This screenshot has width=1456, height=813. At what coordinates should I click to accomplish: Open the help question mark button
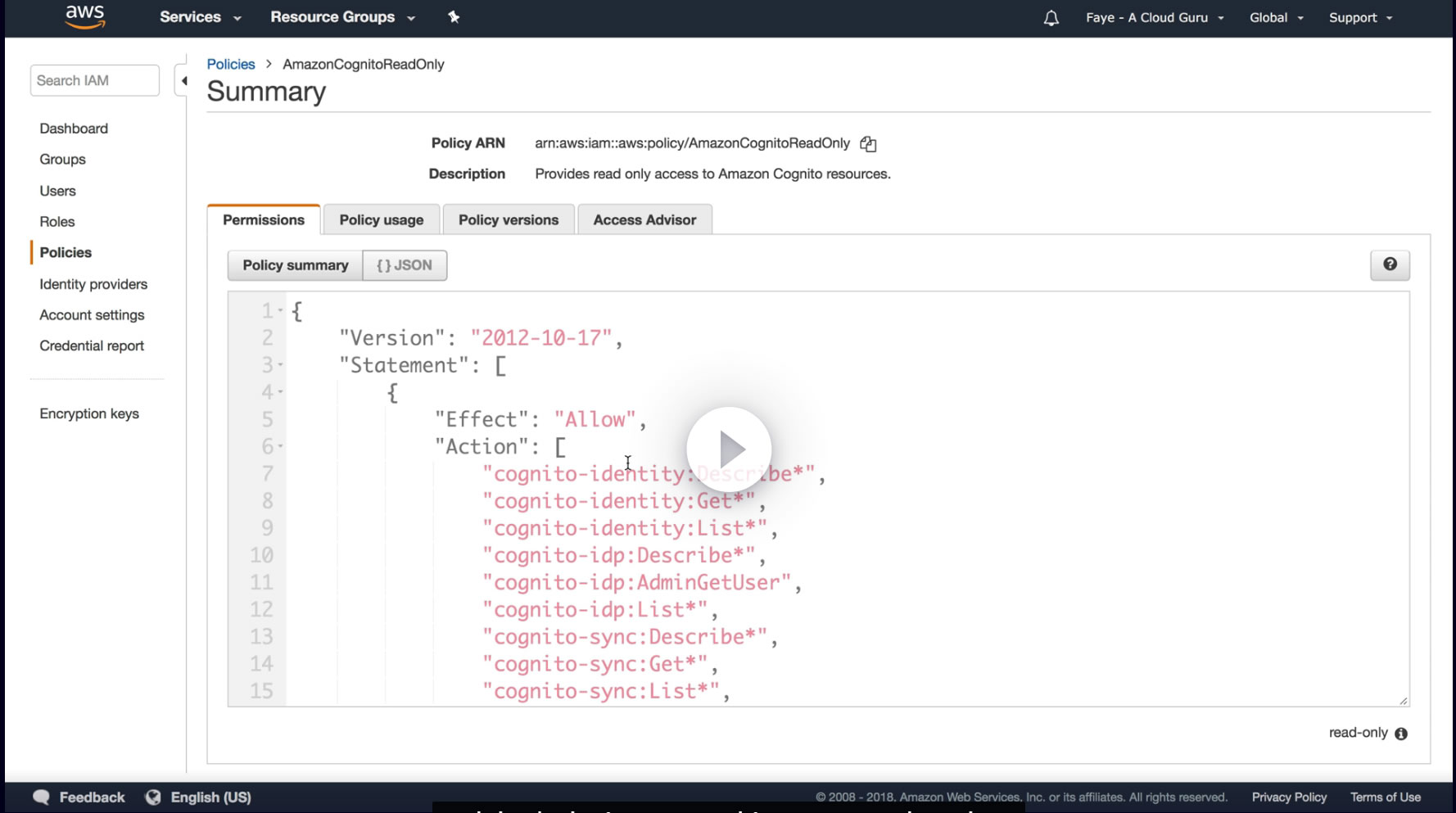[1390, 264]
